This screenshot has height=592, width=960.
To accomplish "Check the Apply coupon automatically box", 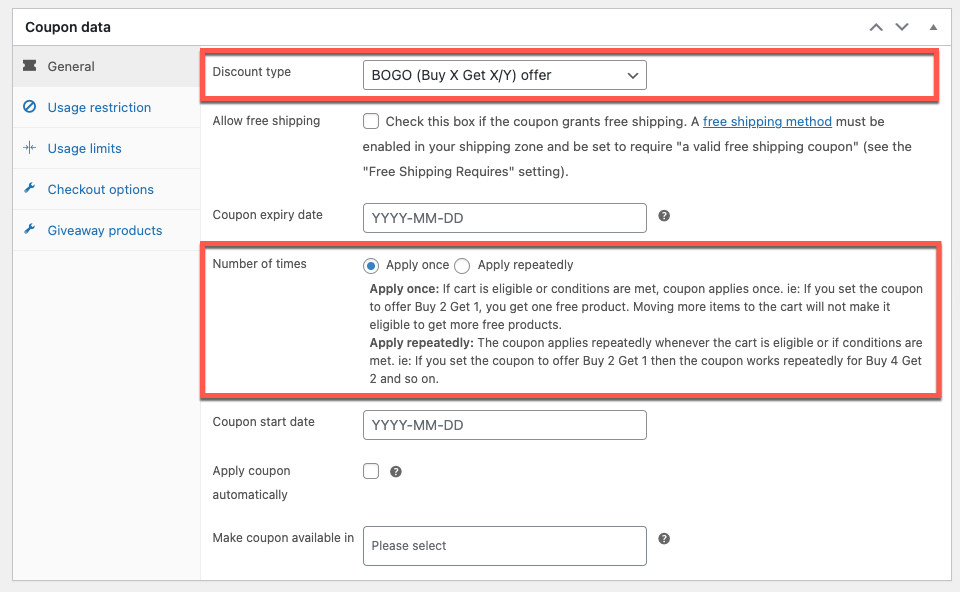I will [x=371, y=471].
